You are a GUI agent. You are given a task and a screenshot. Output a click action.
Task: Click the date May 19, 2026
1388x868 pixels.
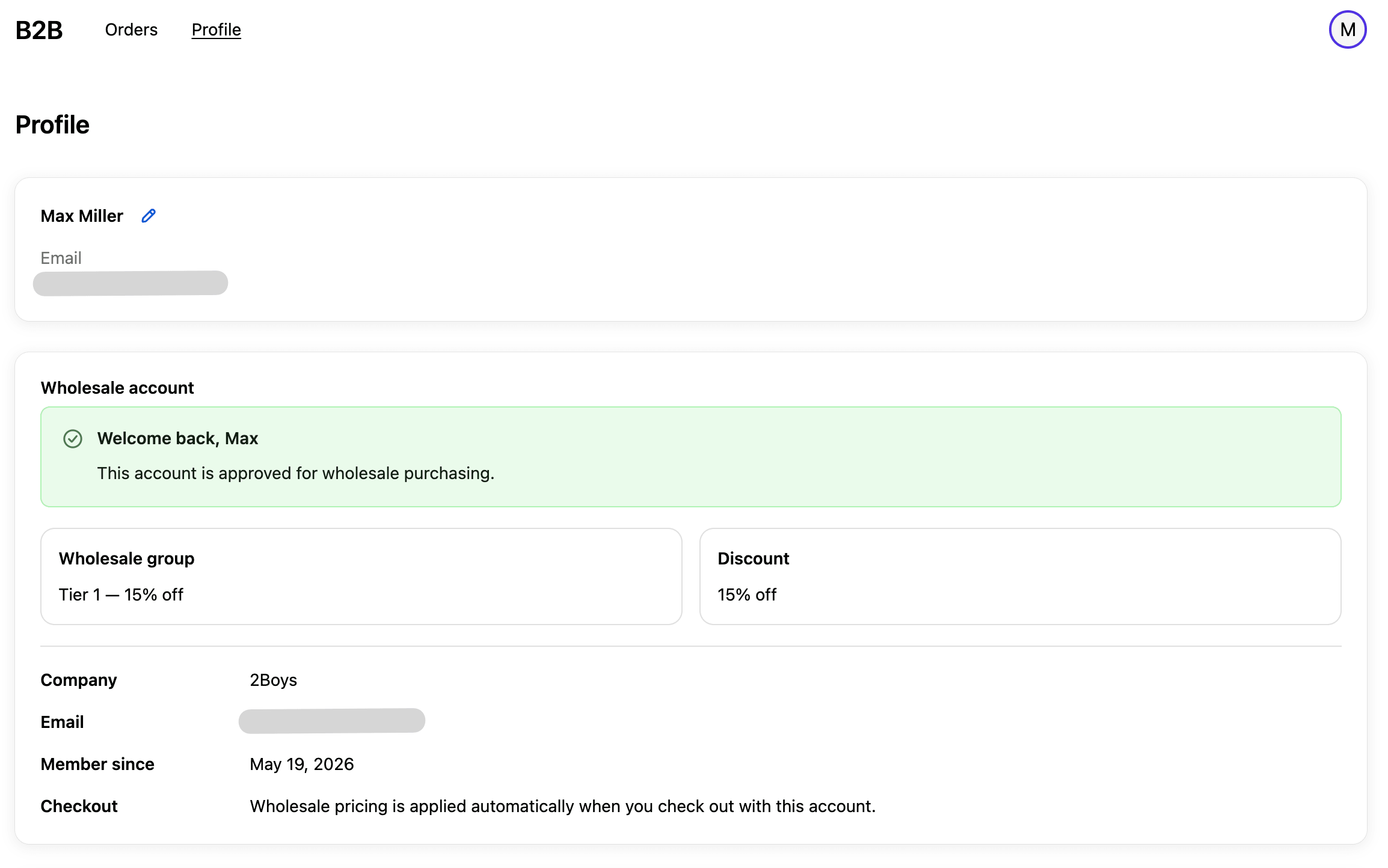click(x=302, y=764)
